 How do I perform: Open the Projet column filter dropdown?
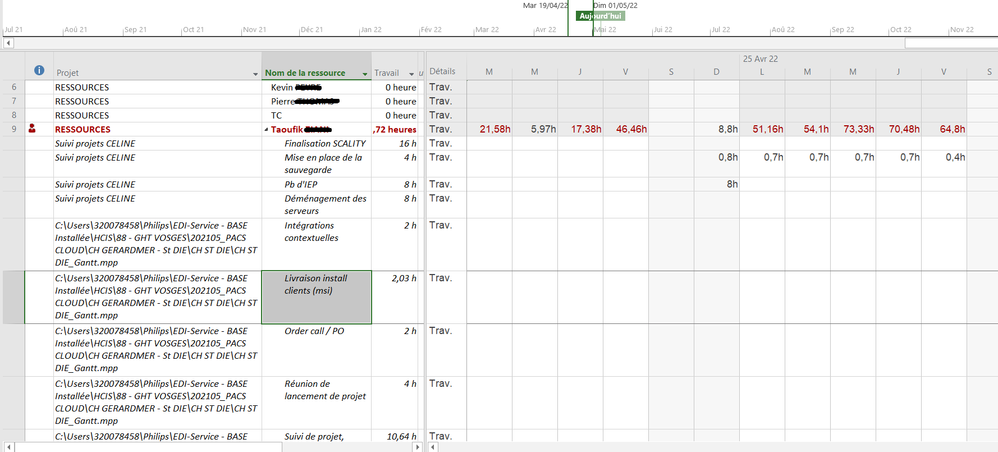[255, 74]
